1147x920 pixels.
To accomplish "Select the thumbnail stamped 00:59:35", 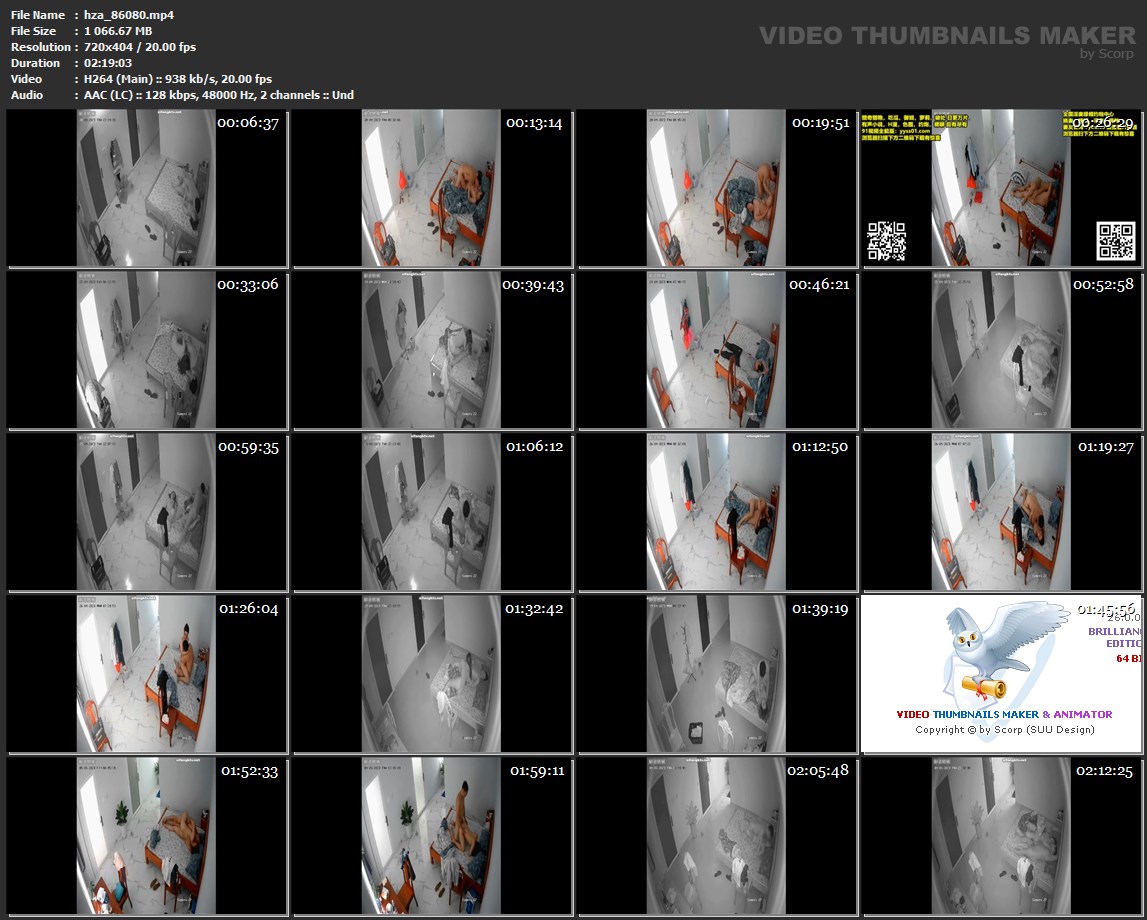I will coord(146,512).
